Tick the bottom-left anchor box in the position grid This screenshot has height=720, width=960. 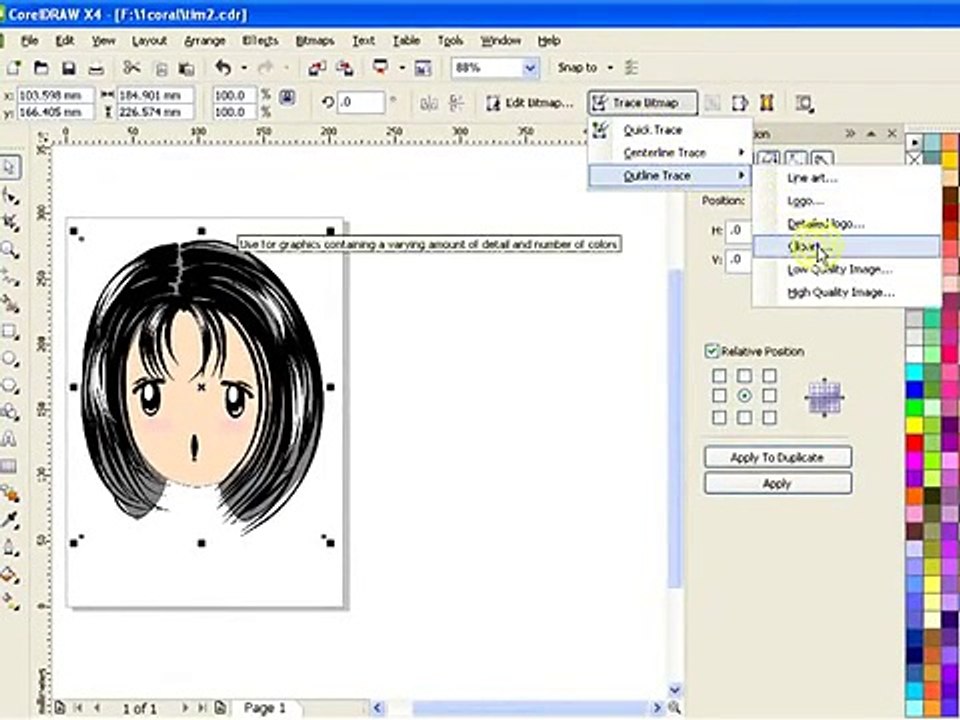719,418
